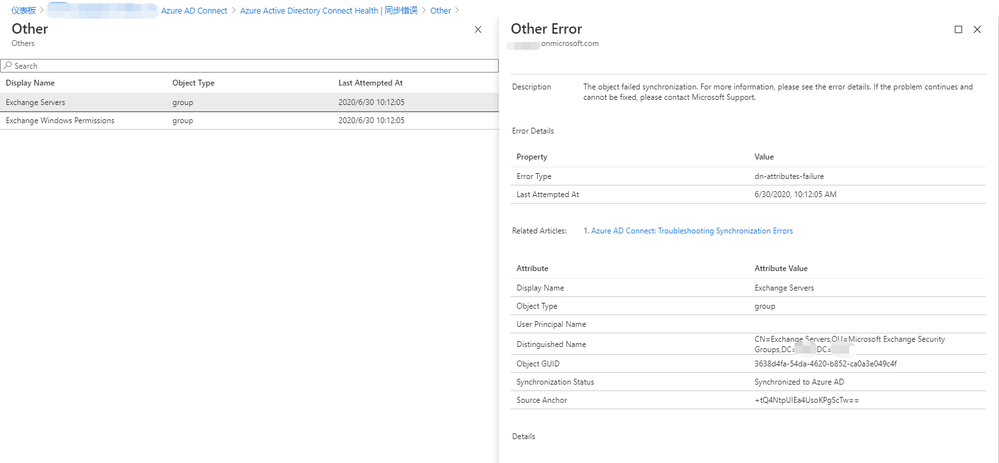This screenshot has width=999, height=463.
Task: Click the dn-attributes-failure error type value
Action: tap(789, 176)
